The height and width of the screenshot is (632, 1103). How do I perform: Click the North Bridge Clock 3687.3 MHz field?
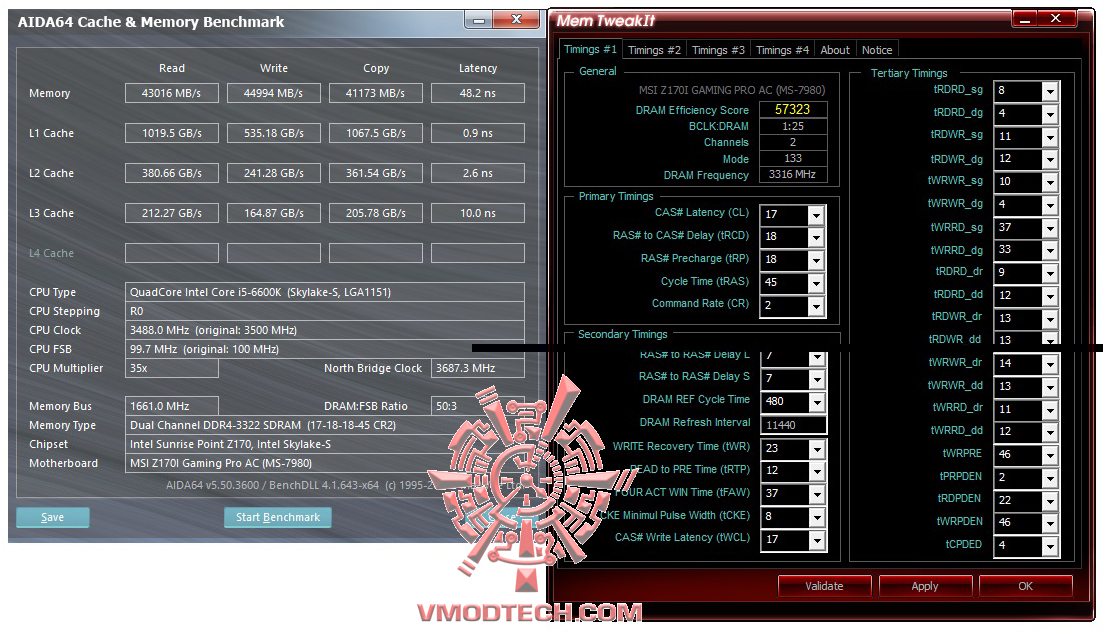pyautogui.click(x=478, y=368)
